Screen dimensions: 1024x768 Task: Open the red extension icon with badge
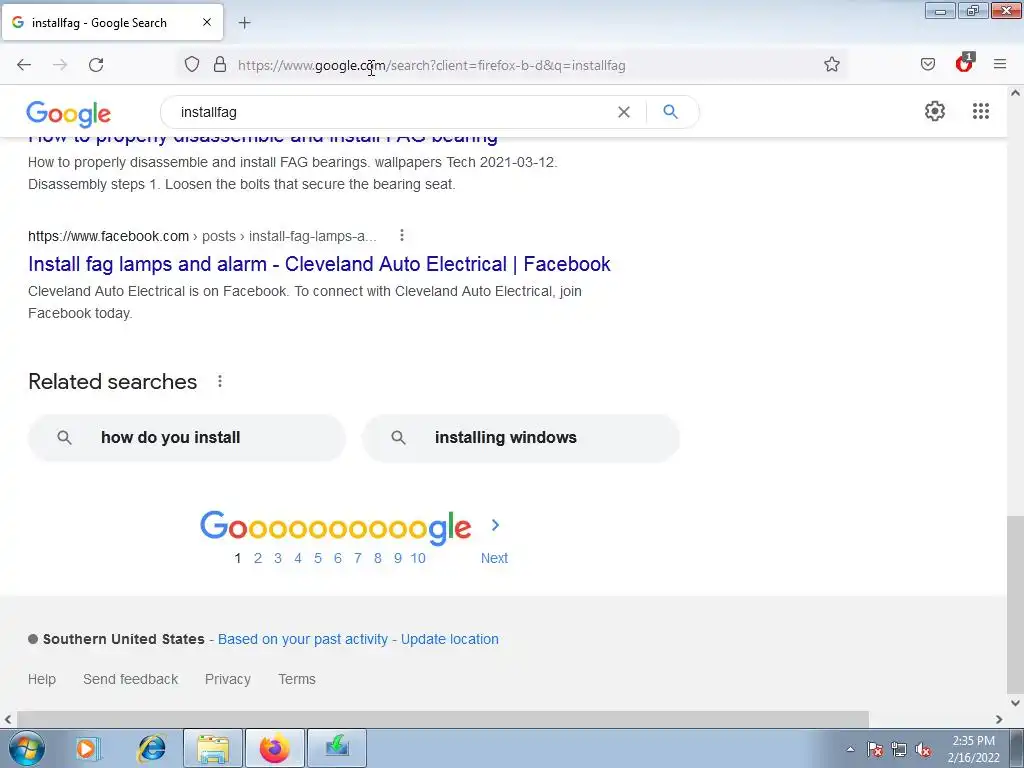[964, 63]
